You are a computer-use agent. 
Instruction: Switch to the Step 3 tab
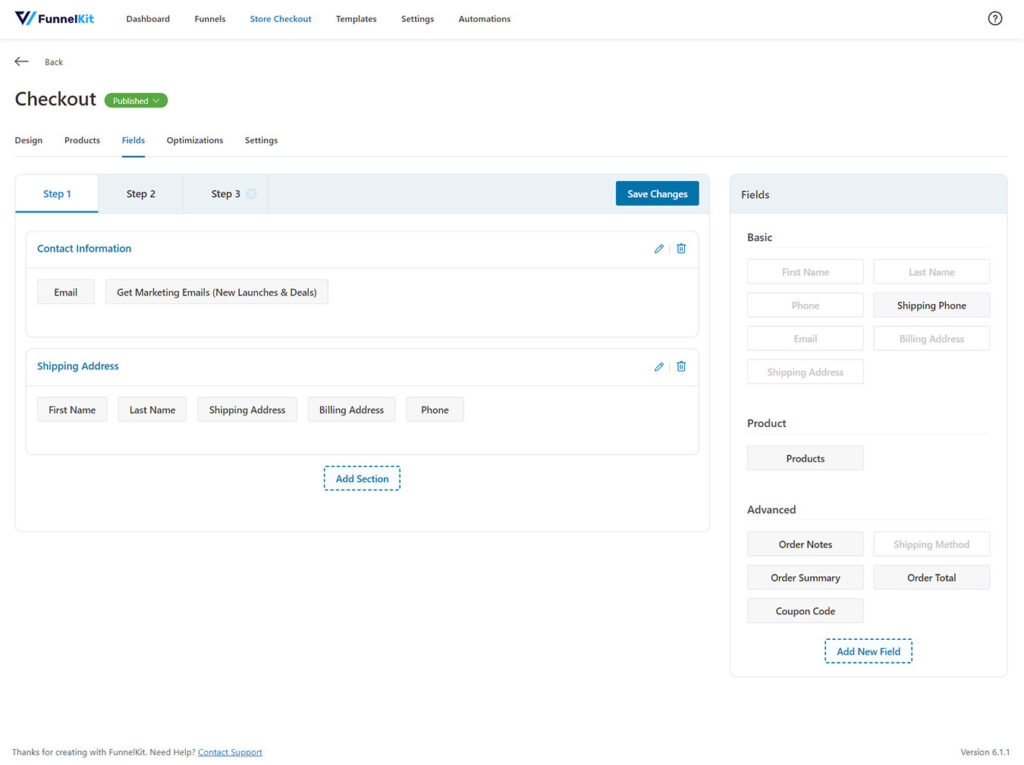(225, 193)
